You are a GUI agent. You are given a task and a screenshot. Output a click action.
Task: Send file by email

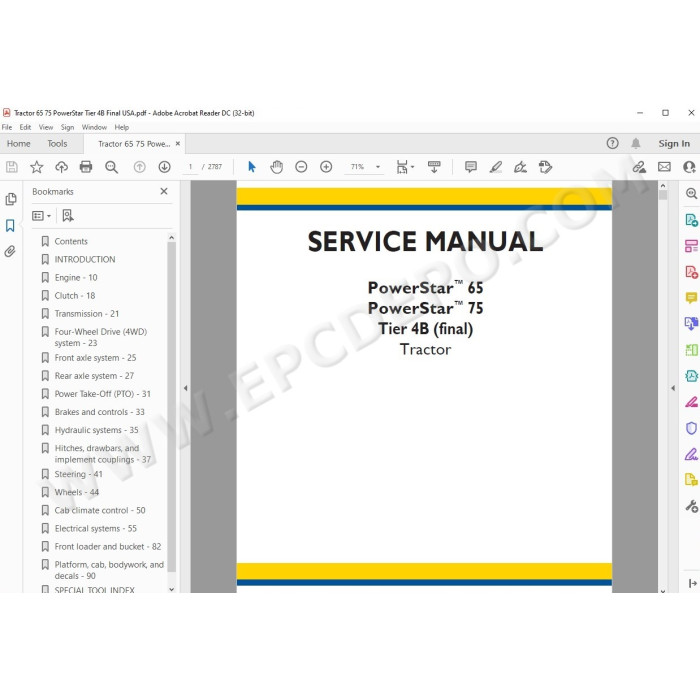click(x=664, y=167)
